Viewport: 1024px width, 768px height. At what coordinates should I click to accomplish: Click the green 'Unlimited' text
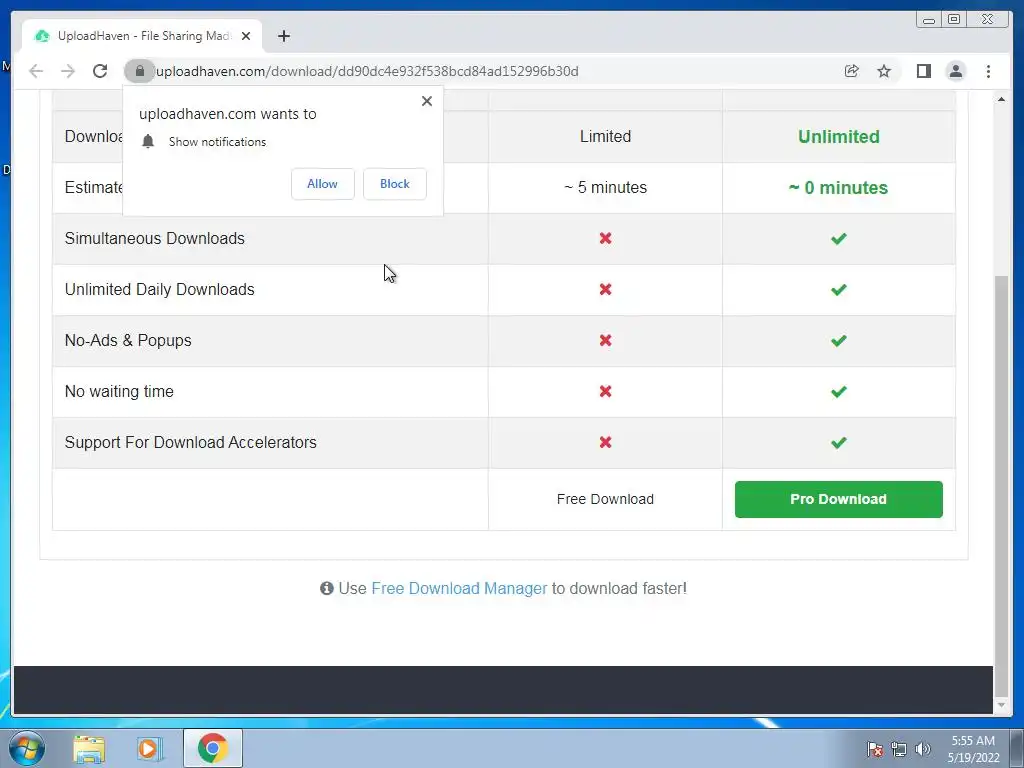839,136
